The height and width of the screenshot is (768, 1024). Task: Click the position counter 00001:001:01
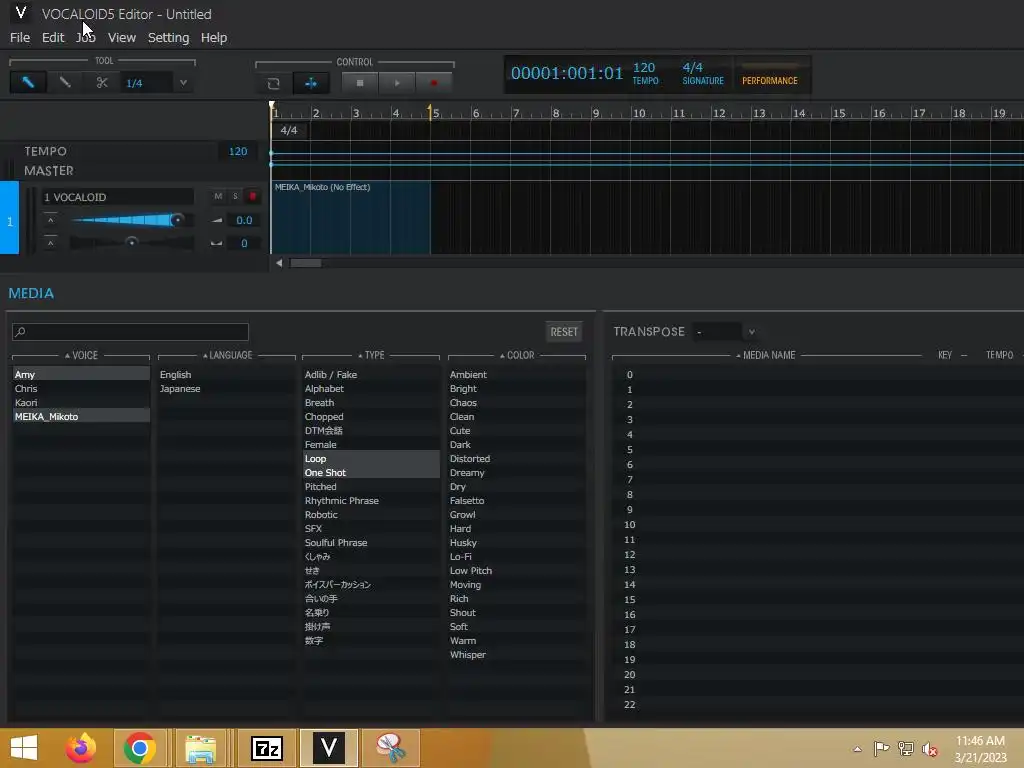567,72
